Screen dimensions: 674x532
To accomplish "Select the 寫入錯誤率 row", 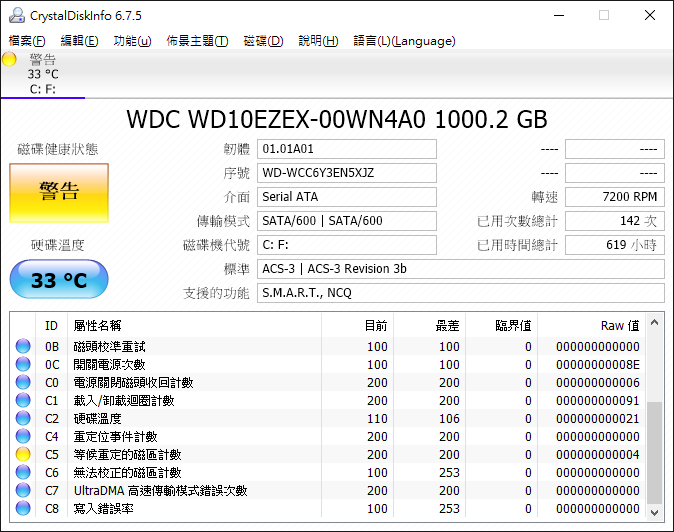I will click(328, 509).
